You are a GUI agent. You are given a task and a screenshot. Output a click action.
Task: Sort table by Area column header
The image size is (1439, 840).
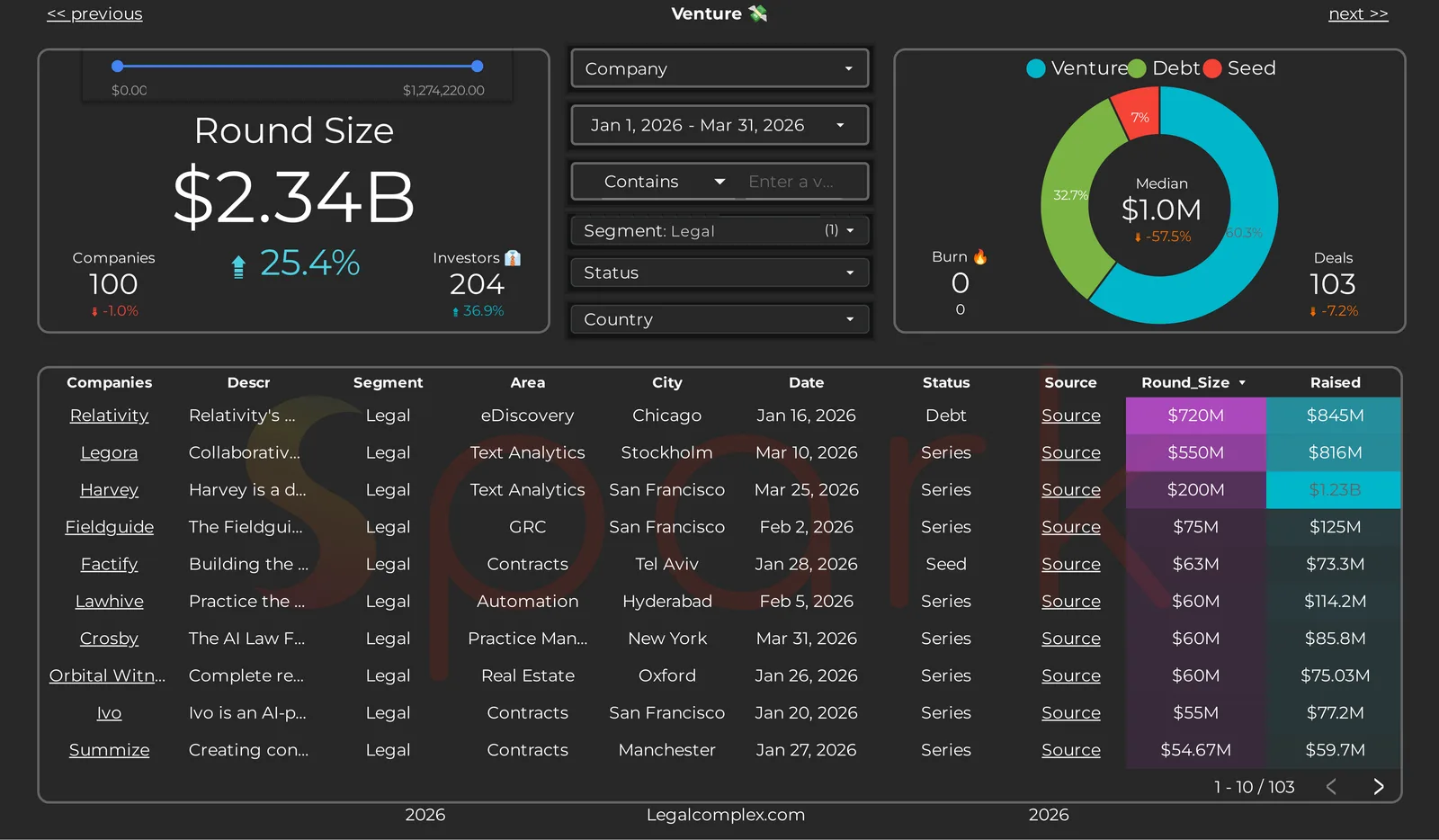[528, 382]
